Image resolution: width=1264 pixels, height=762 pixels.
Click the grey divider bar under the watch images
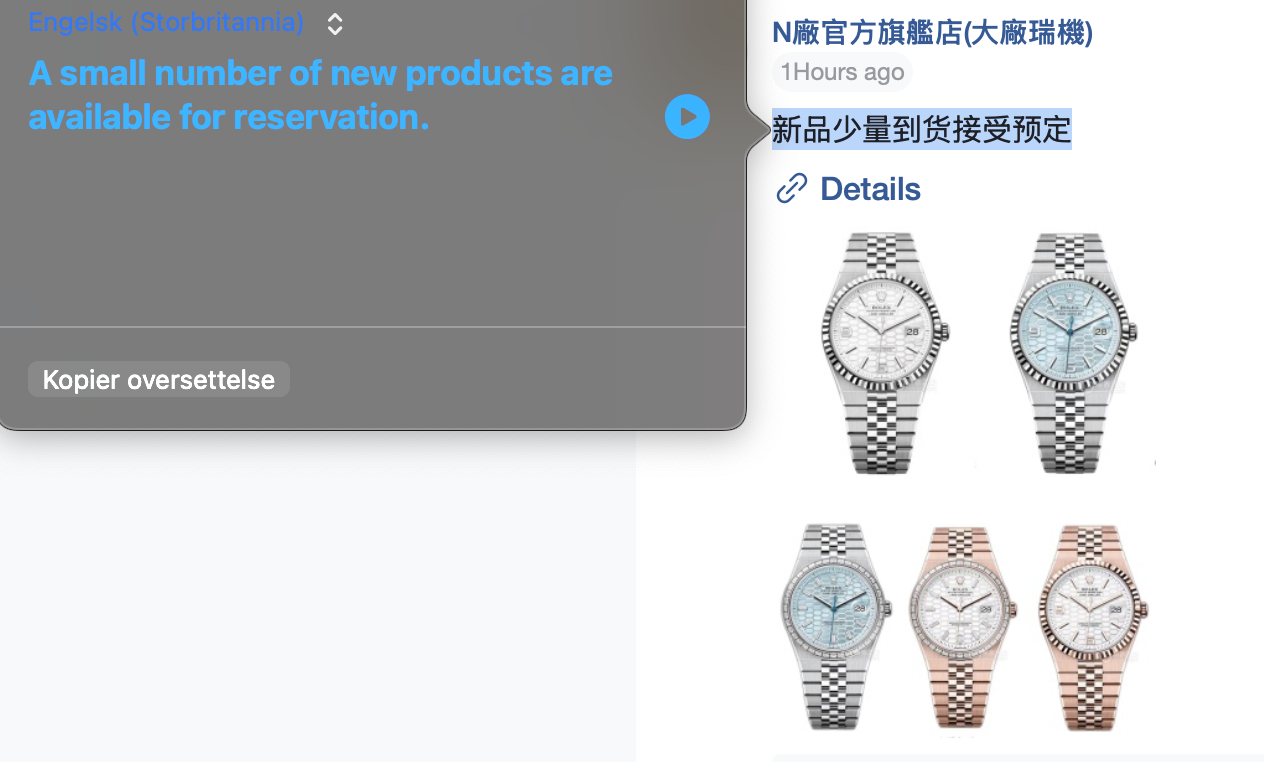1018,757
